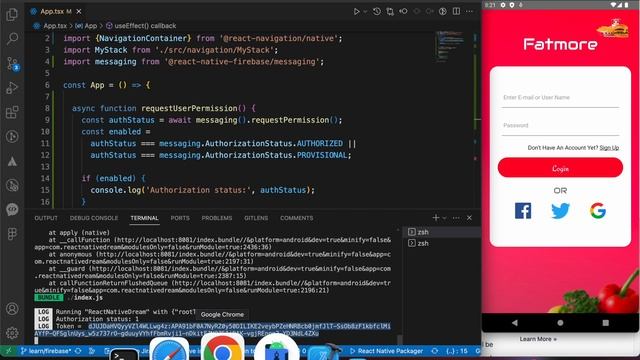
Task: Open Google Chrome from the Dock
Action: (x=222, y=348)
